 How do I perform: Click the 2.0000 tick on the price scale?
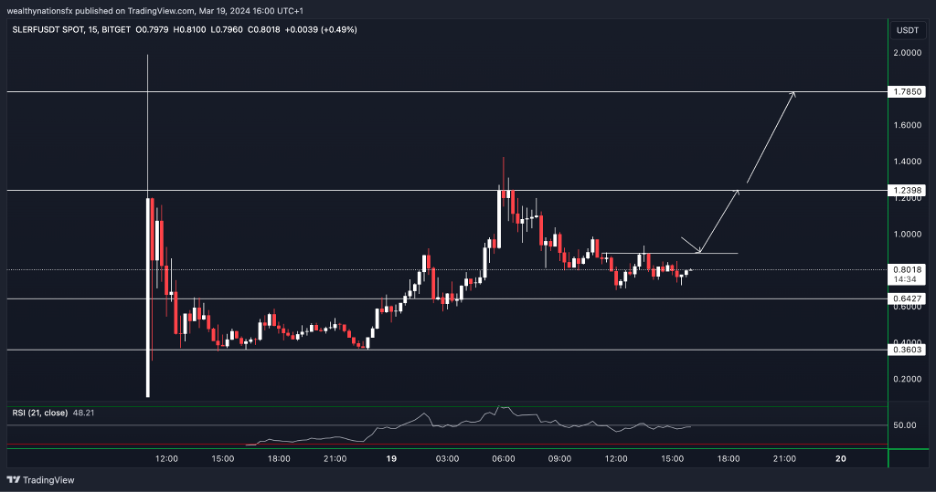pos(907,53)
